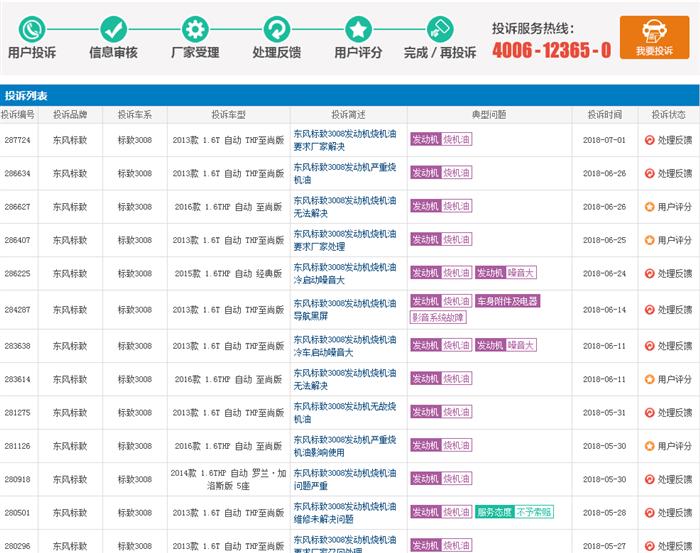Click 发动机 烧机油 tag in row 287724

coord(441,139)
